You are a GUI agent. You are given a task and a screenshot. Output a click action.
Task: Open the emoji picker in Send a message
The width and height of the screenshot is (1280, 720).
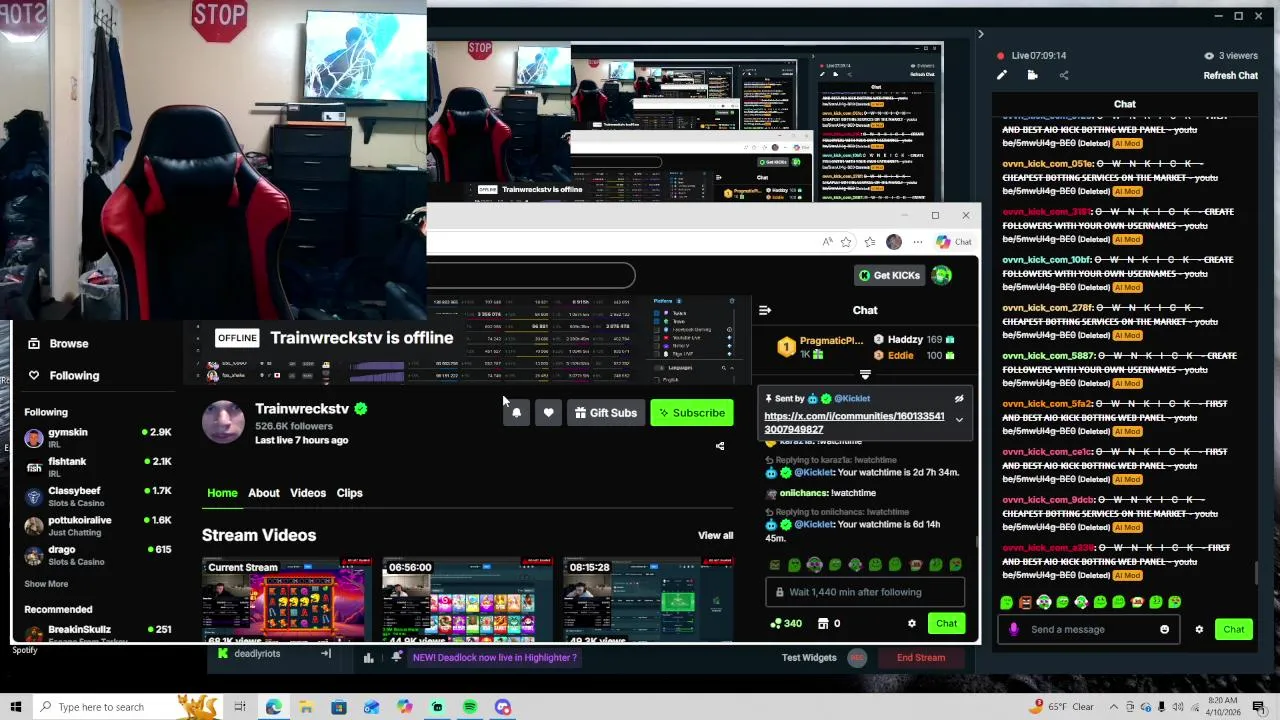[x=1164, y=629]
